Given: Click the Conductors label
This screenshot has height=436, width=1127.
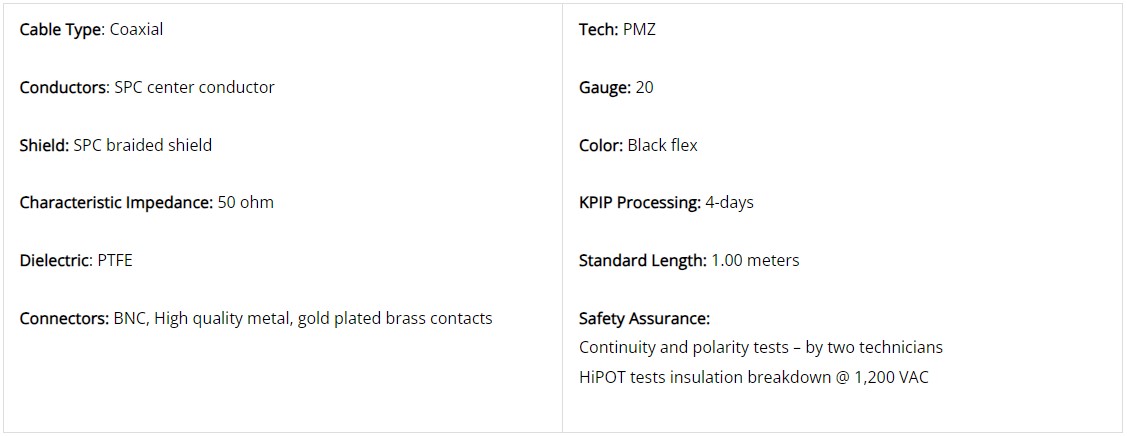Looking at the screenshot, I should tap(65, 88).
